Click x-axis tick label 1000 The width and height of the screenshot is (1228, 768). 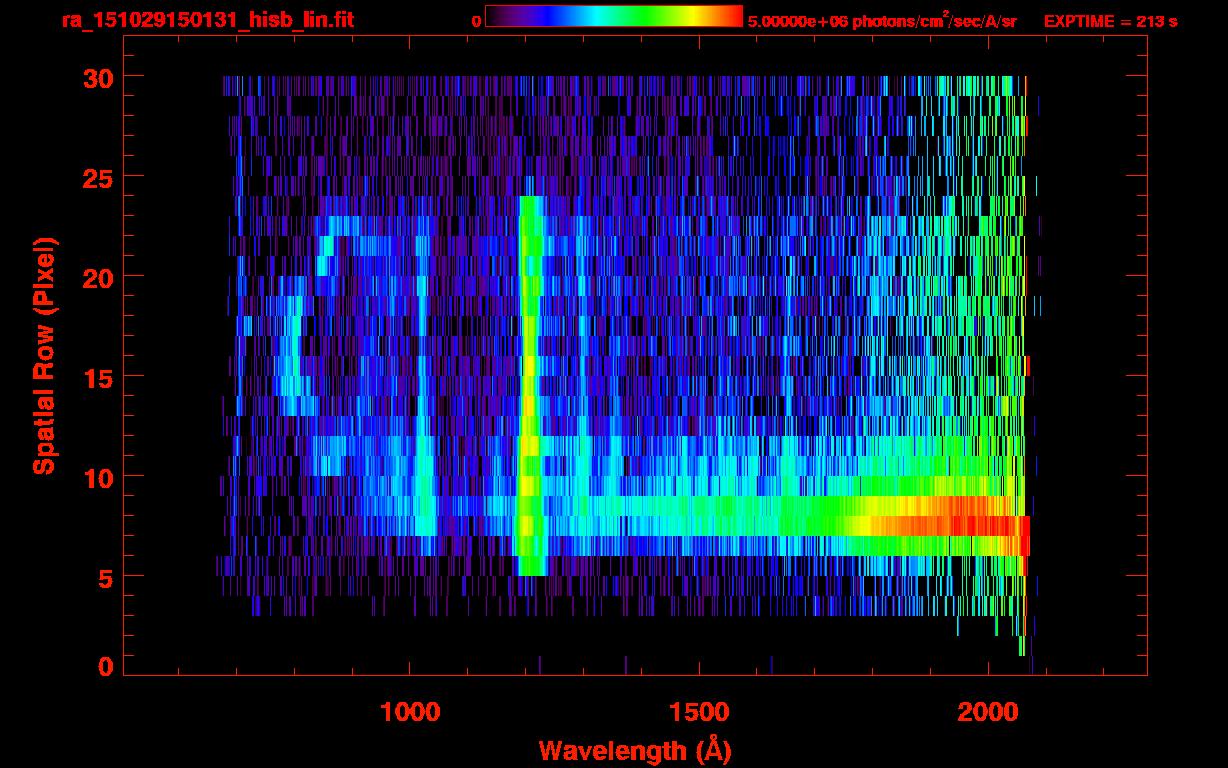[409, 711]
